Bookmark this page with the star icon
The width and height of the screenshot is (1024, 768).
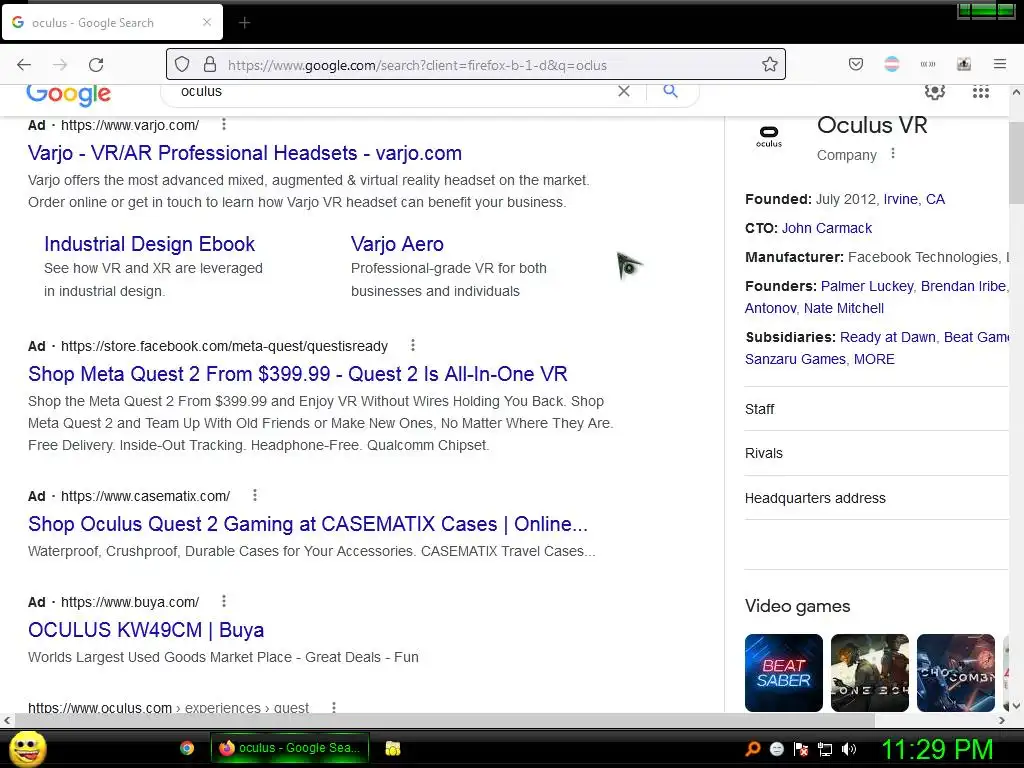click(x=770, y=64)
